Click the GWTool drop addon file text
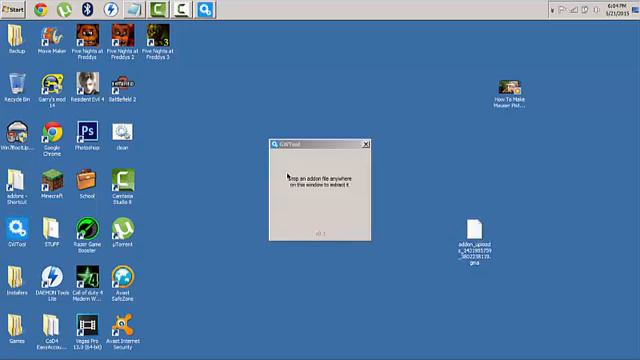Viewport: 640px width, 360px height. (x=320, y=182)
